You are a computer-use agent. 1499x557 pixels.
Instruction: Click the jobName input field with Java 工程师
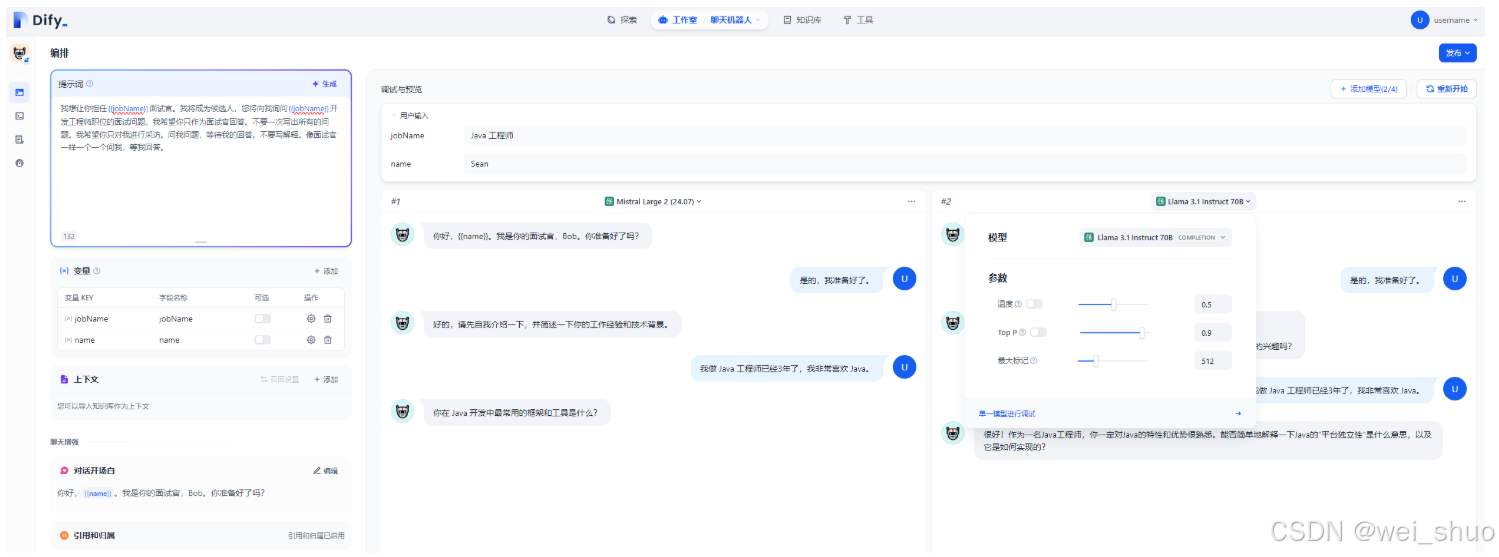[965, 135]
